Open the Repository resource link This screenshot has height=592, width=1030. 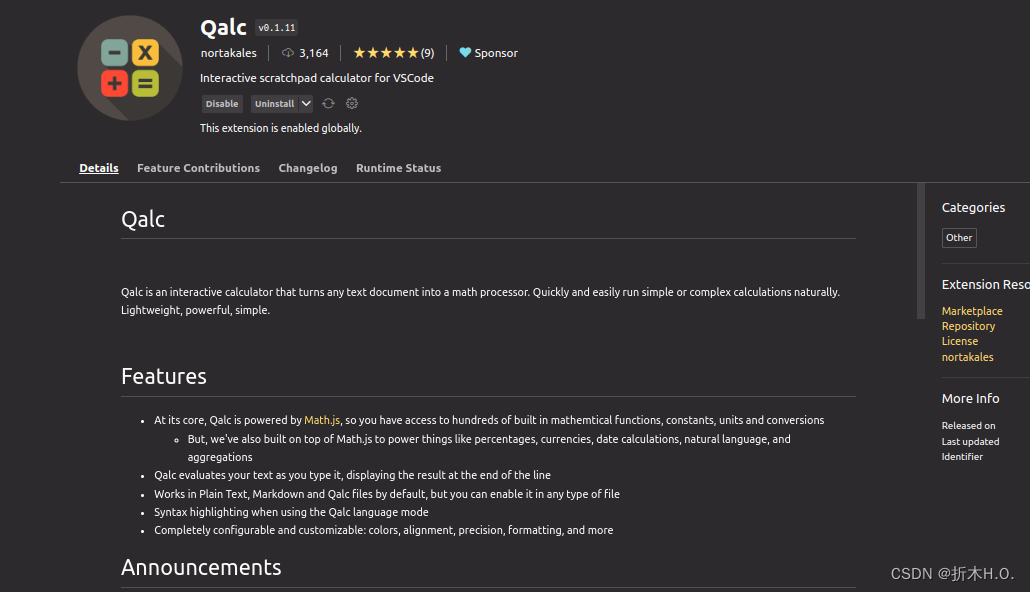pos(968,326)
